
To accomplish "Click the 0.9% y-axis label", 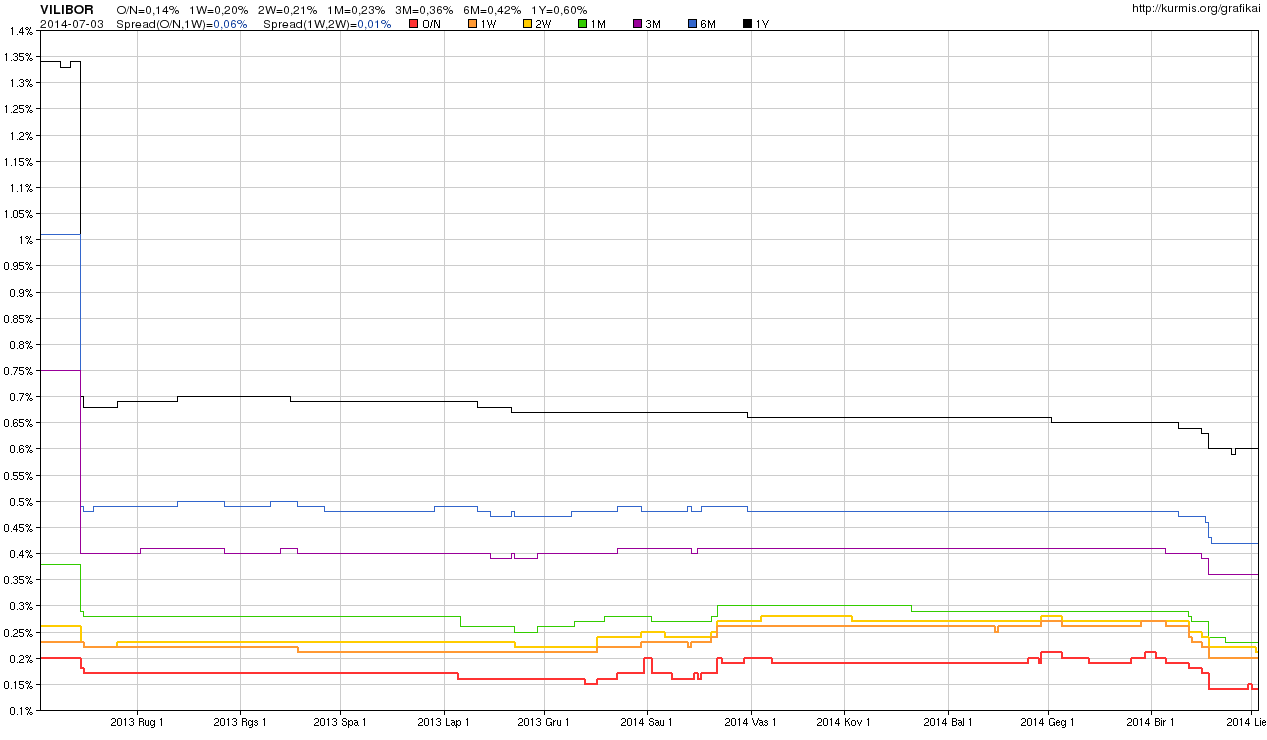I will [21, 292].
